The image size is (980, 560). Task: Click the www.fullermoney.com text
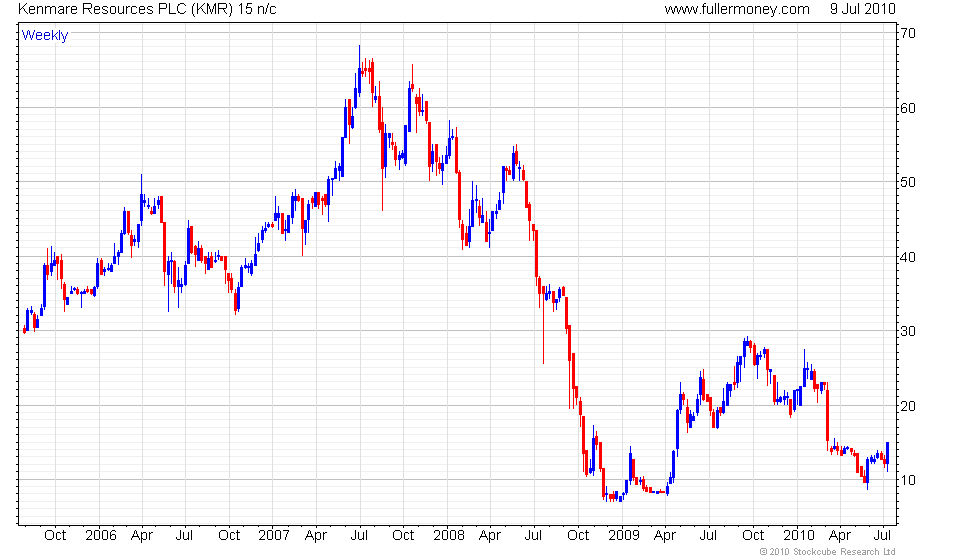pyautogui.click(x=737, y=9)
